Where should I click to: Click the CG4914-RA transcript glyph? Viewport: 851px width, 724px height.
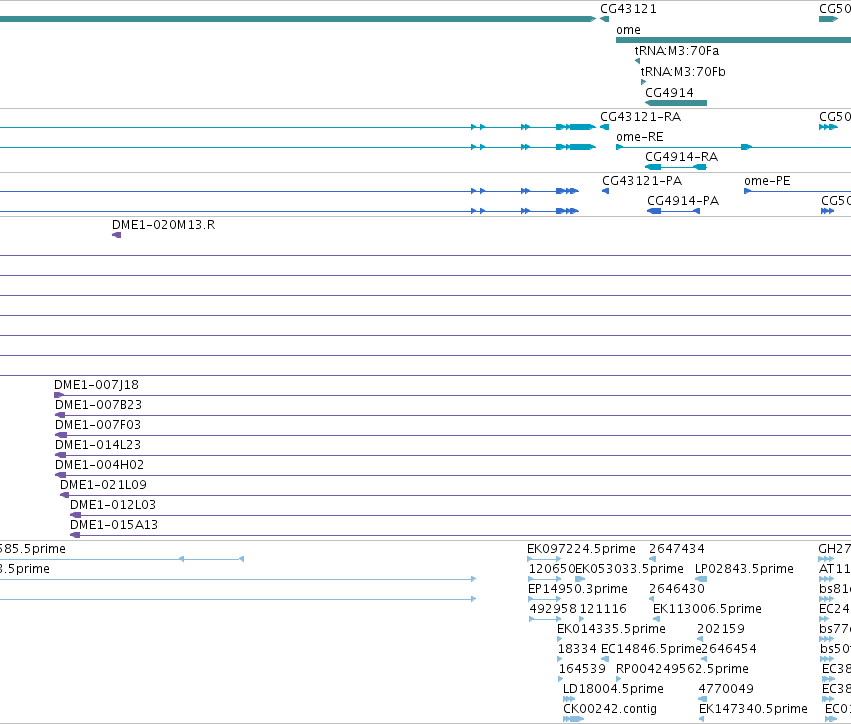click(x=676, y=167)
